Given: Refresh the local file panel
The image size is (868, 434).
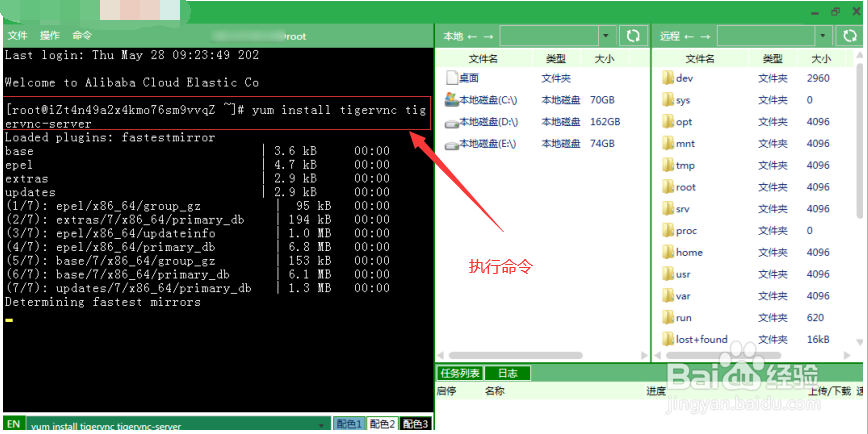Looking at the screenshot, I should [x=633, y=36].
